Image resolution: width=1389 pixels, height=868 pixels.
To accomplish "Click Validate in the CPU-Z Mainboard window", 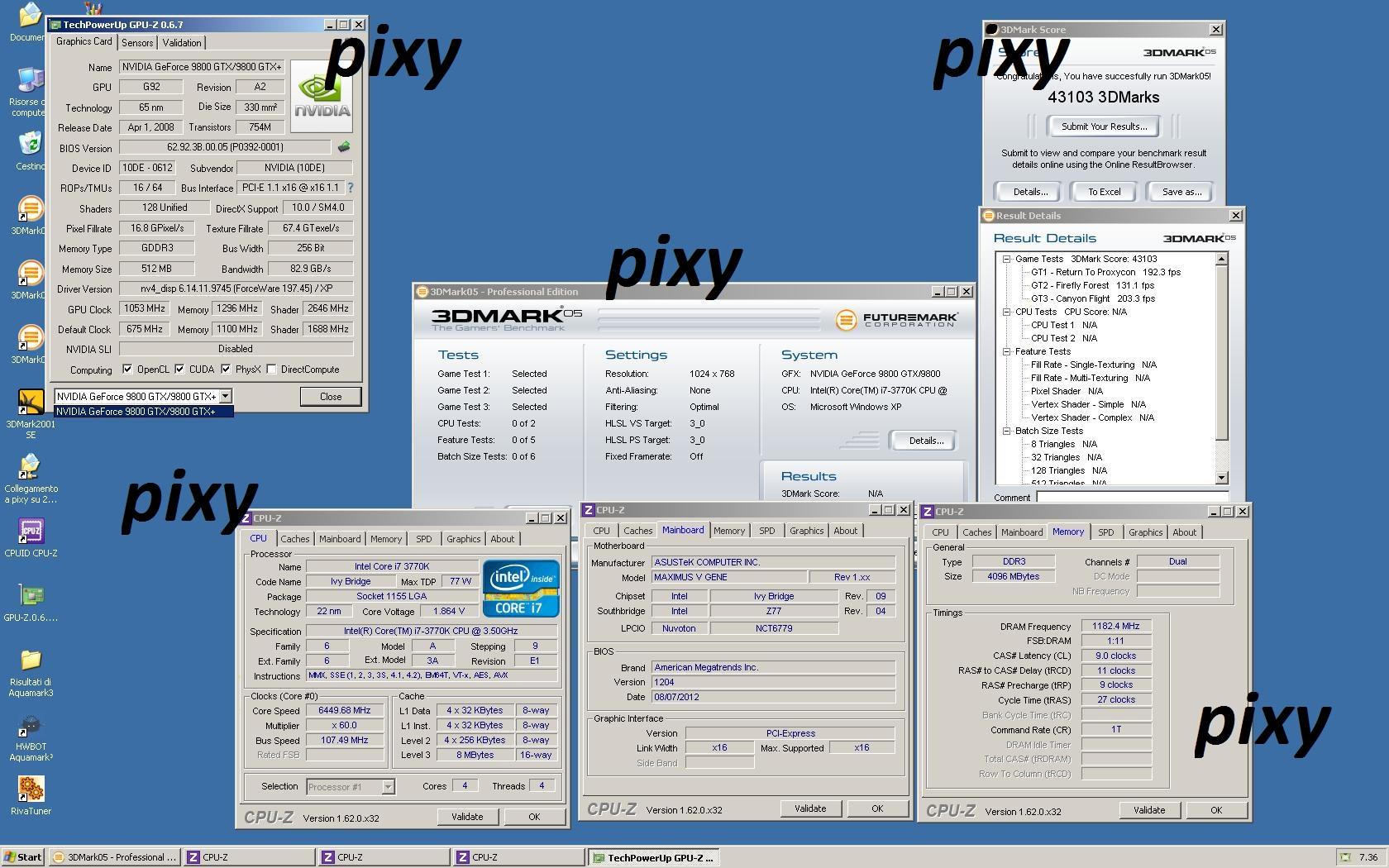I will [810, 808].
